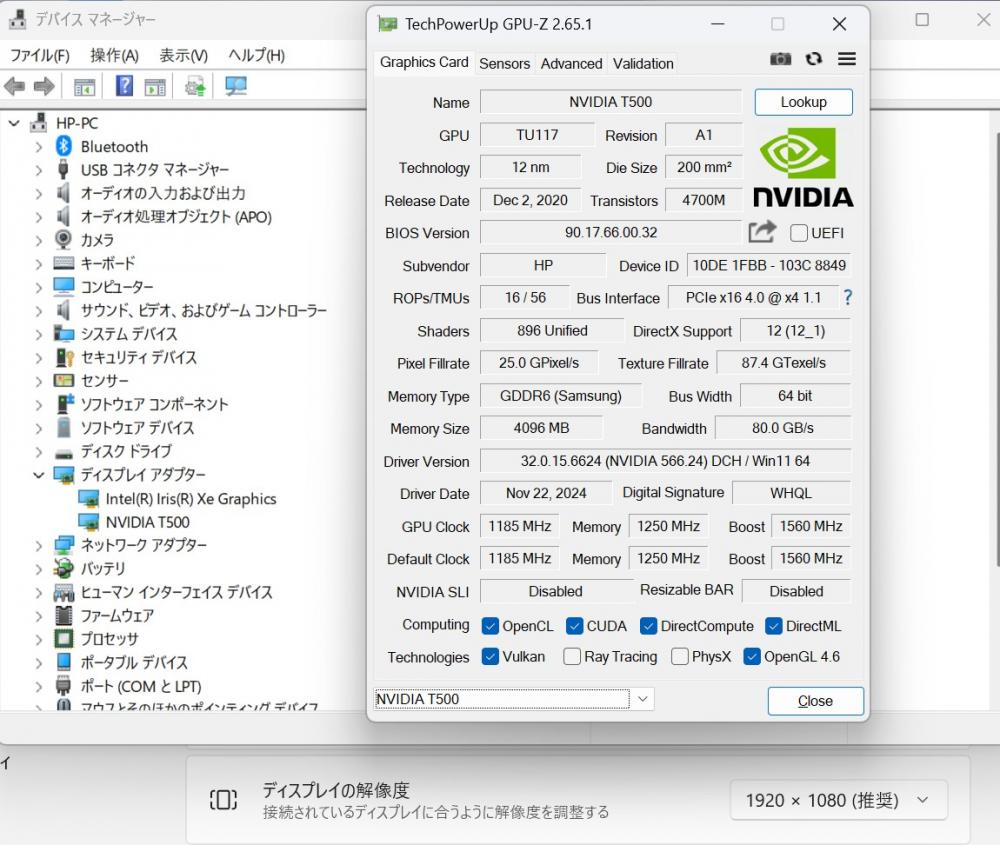Open the GPU-Z hamburger menu
1000x845 pixels.
click(x=847, y=59)
